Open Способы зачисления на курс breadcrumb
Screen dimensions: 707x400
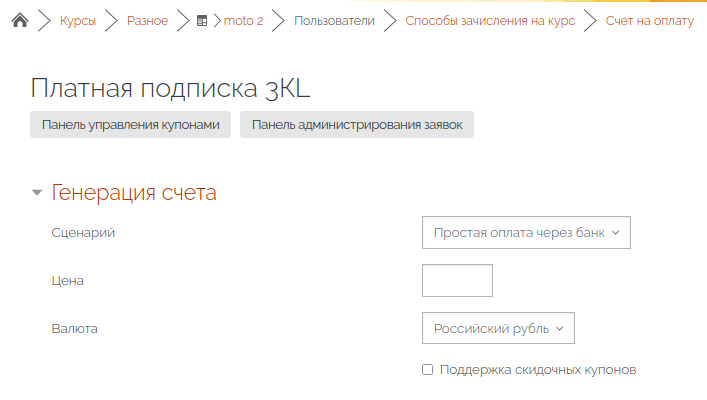click(x=490, y=21)
